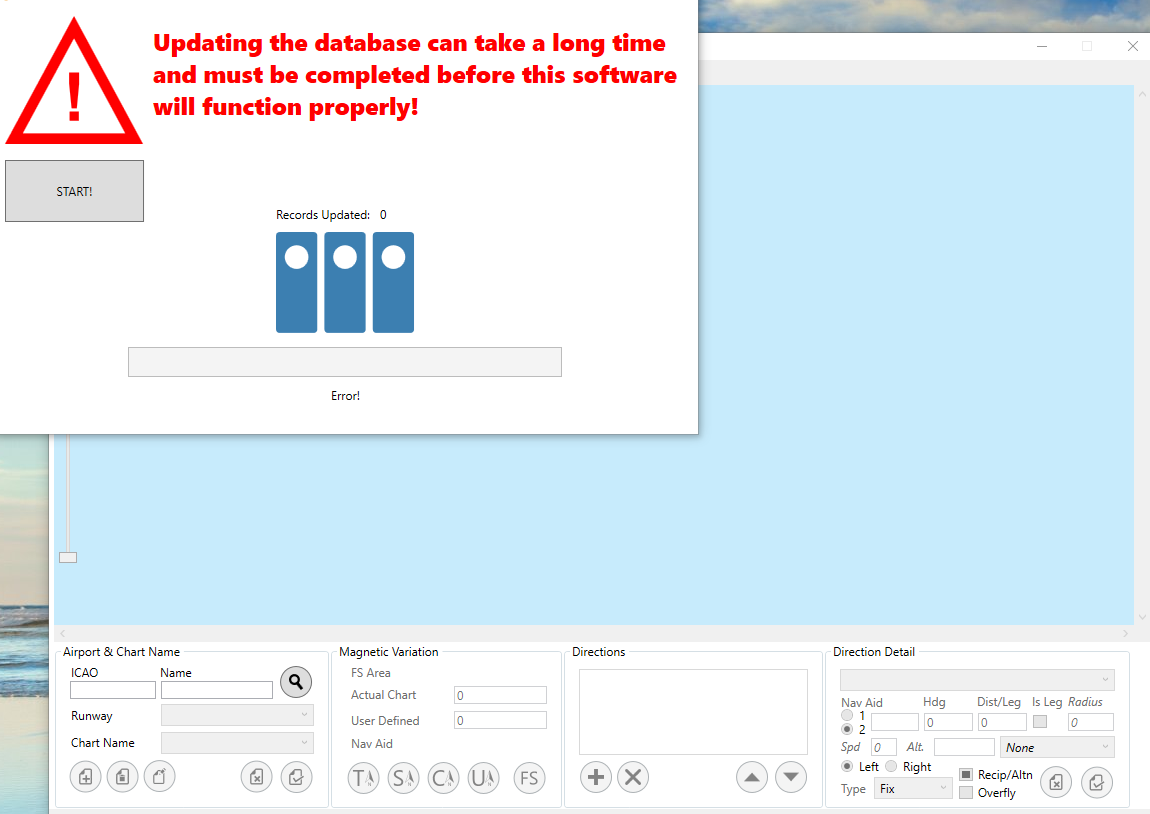Click the add new chart icon

click(x=85, y=777)
